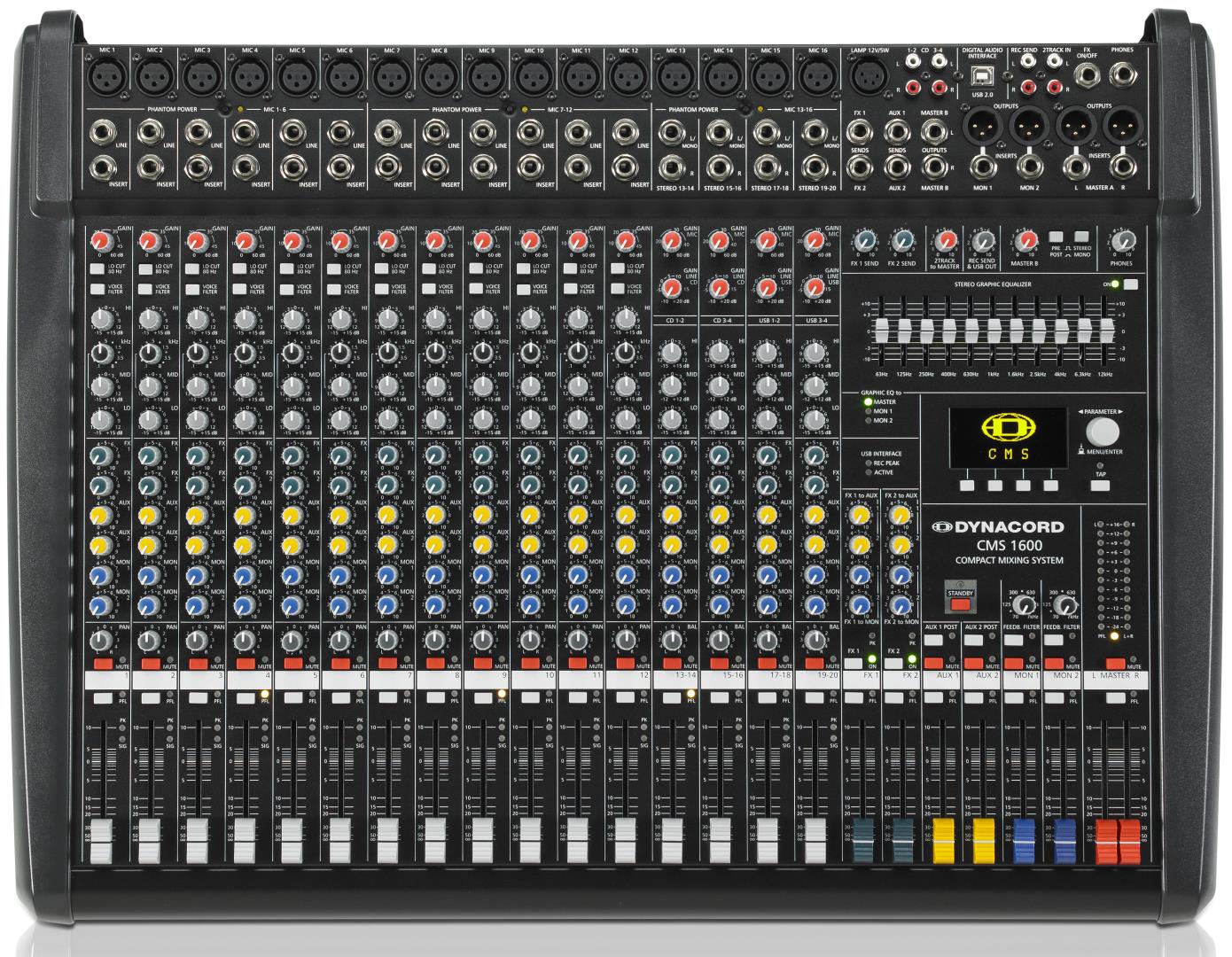Click the rightmost soft key under the display
This screenshot has height=957, width=1232.
click(1051, 486)
